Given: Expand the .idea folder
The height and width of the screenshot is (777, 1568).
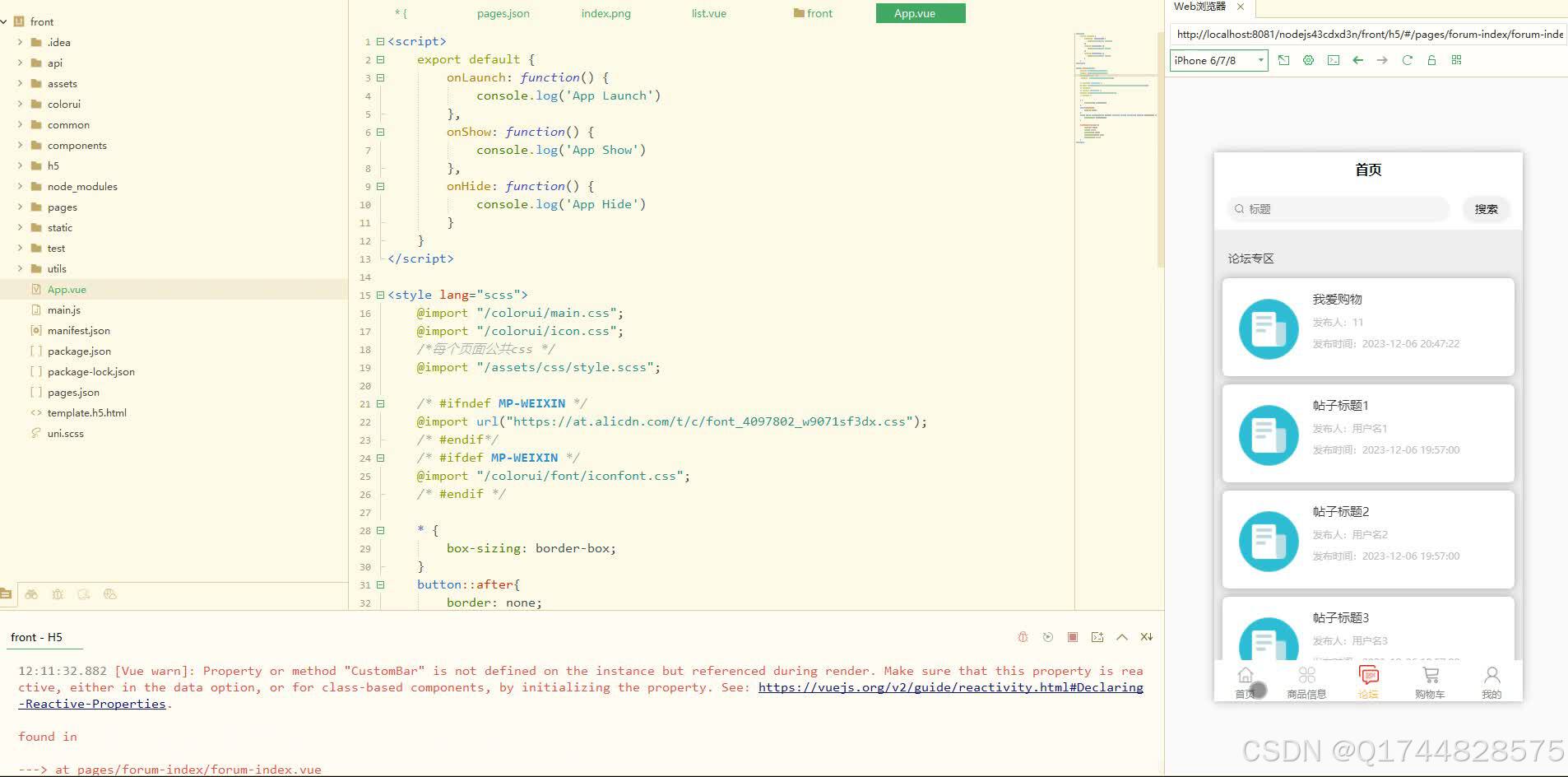Looking at the screenshot, I should tap(20, 42).
